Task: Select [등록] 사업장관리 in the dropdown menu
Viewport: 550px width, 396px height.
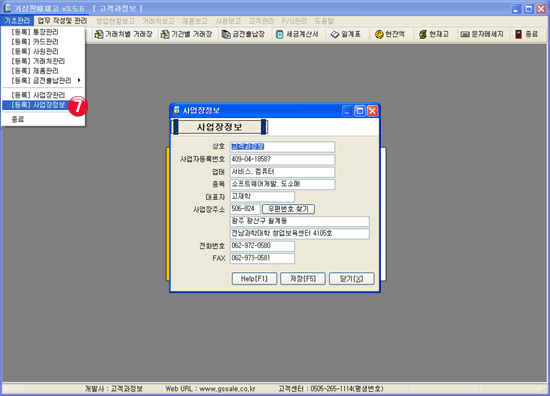Action: 43,95
